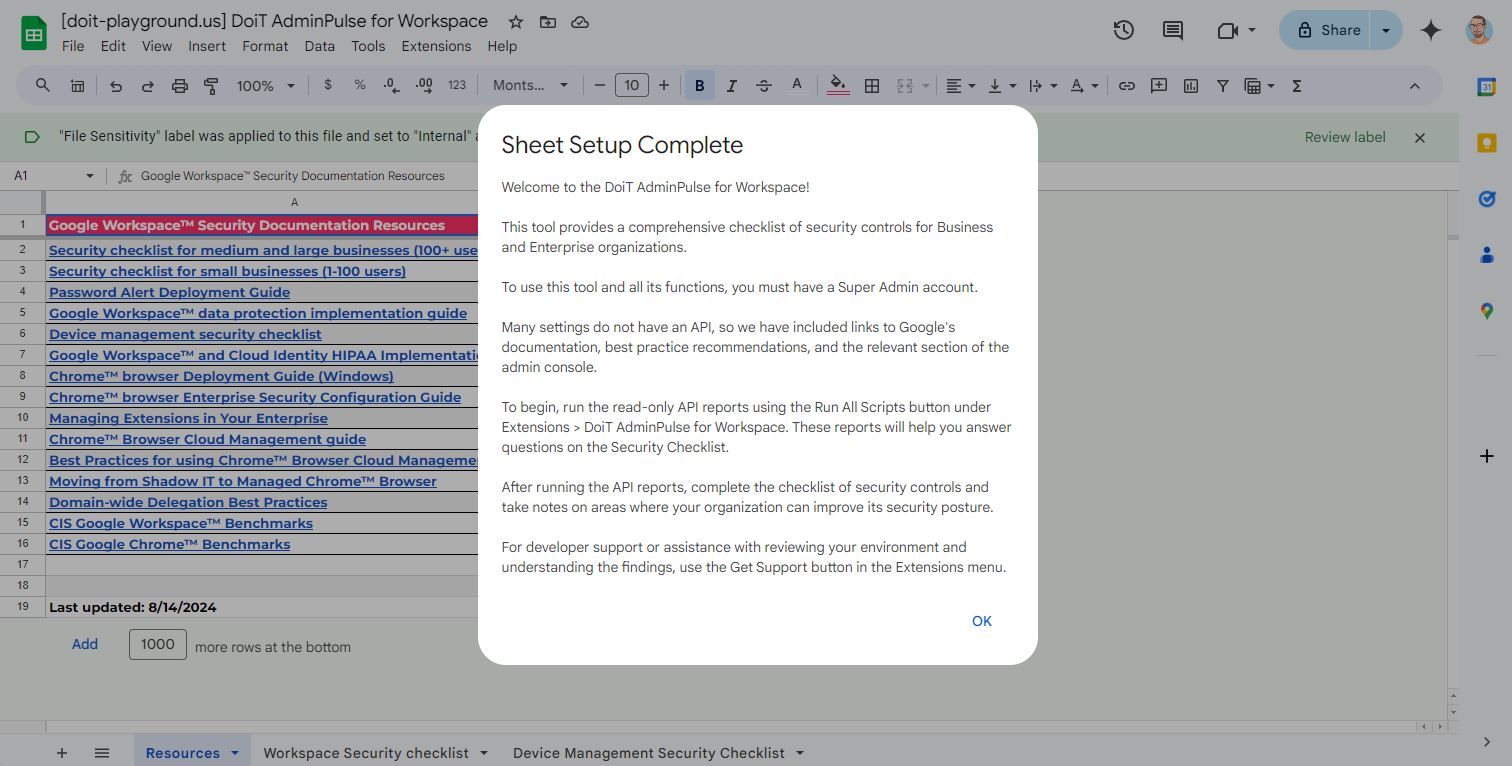Format as currency dollar sign
The image size is (1512, 766).
[x=328, y=86]
